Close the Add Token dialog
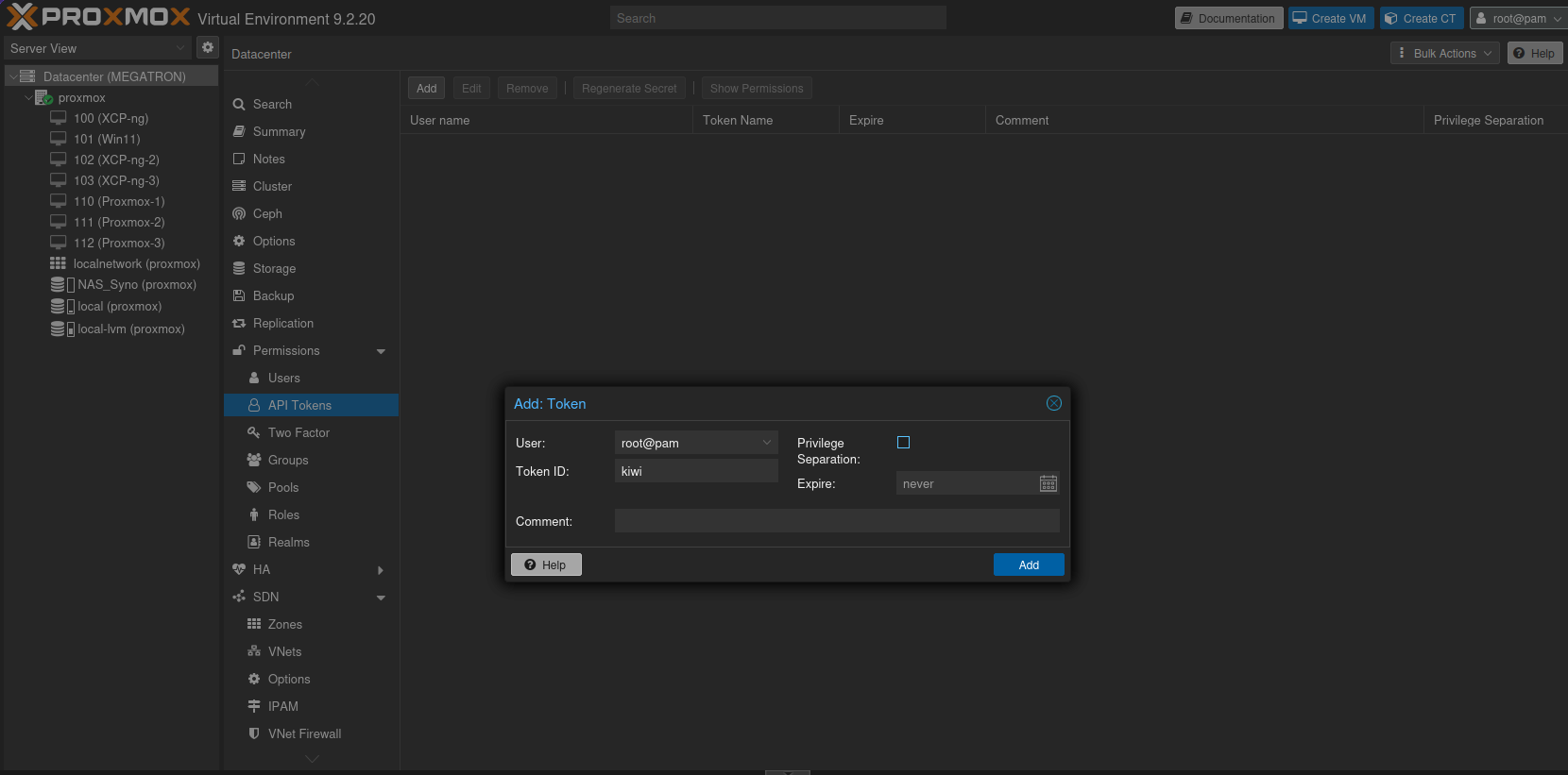 coord(1054,403)
